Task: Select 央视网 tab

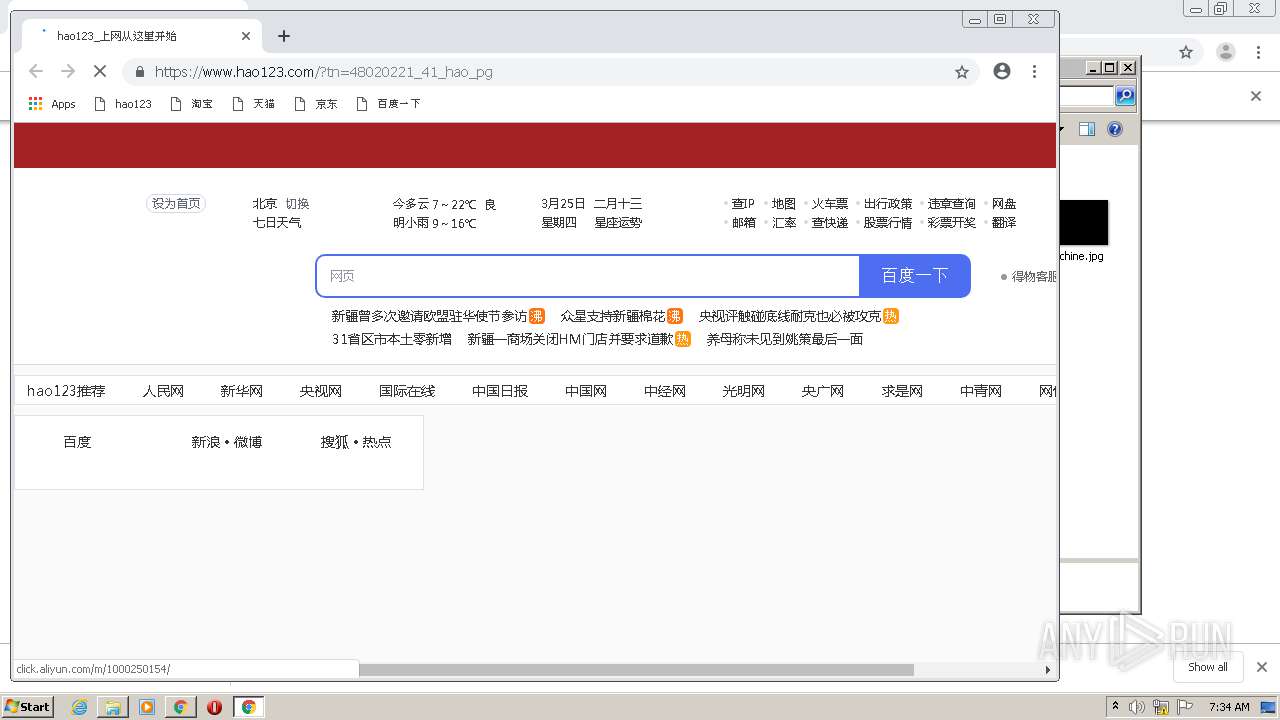Action: [x=321, y=391]
